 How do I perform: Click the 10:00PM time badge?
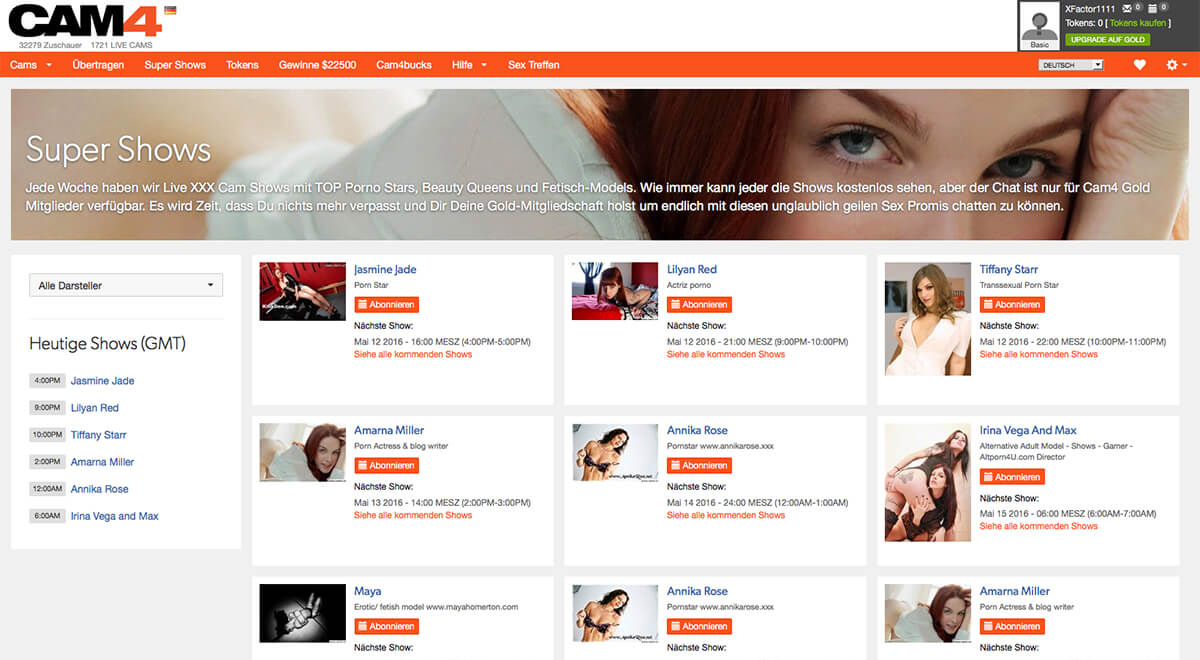pos(47,435)
